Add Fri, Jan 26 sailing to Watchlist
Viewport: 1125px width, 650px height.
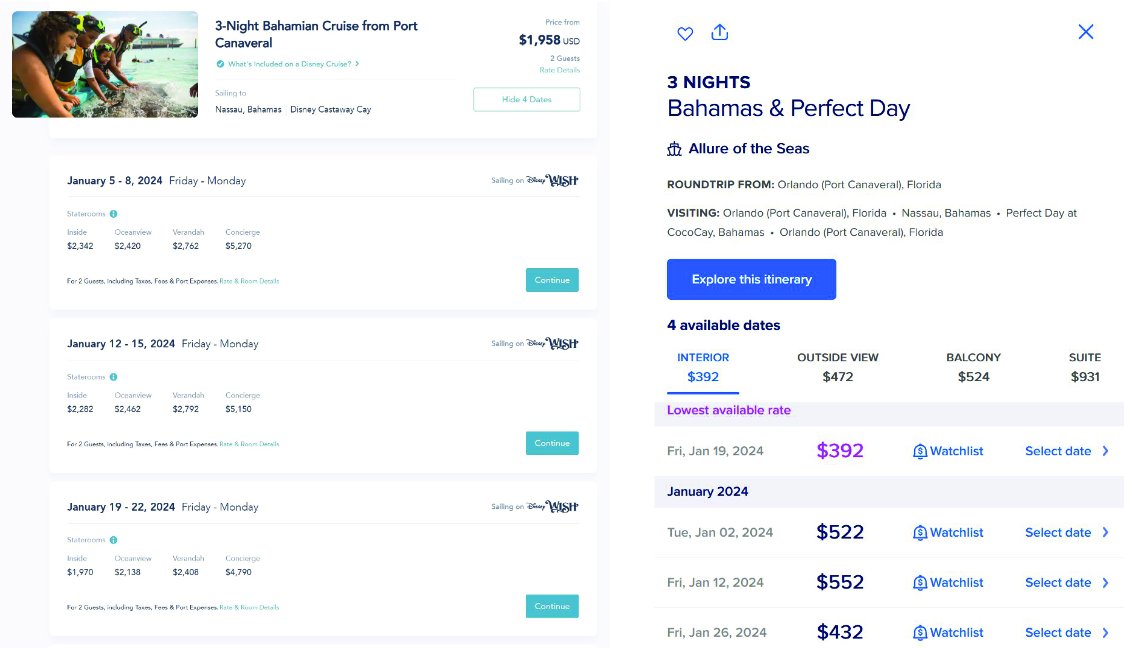948,633
